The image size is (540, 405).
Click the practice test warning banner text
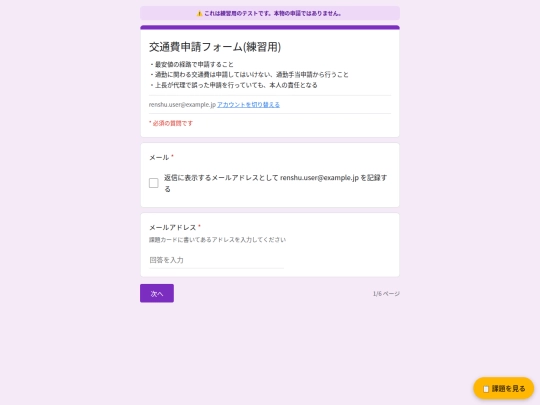[x=272, y=14]
